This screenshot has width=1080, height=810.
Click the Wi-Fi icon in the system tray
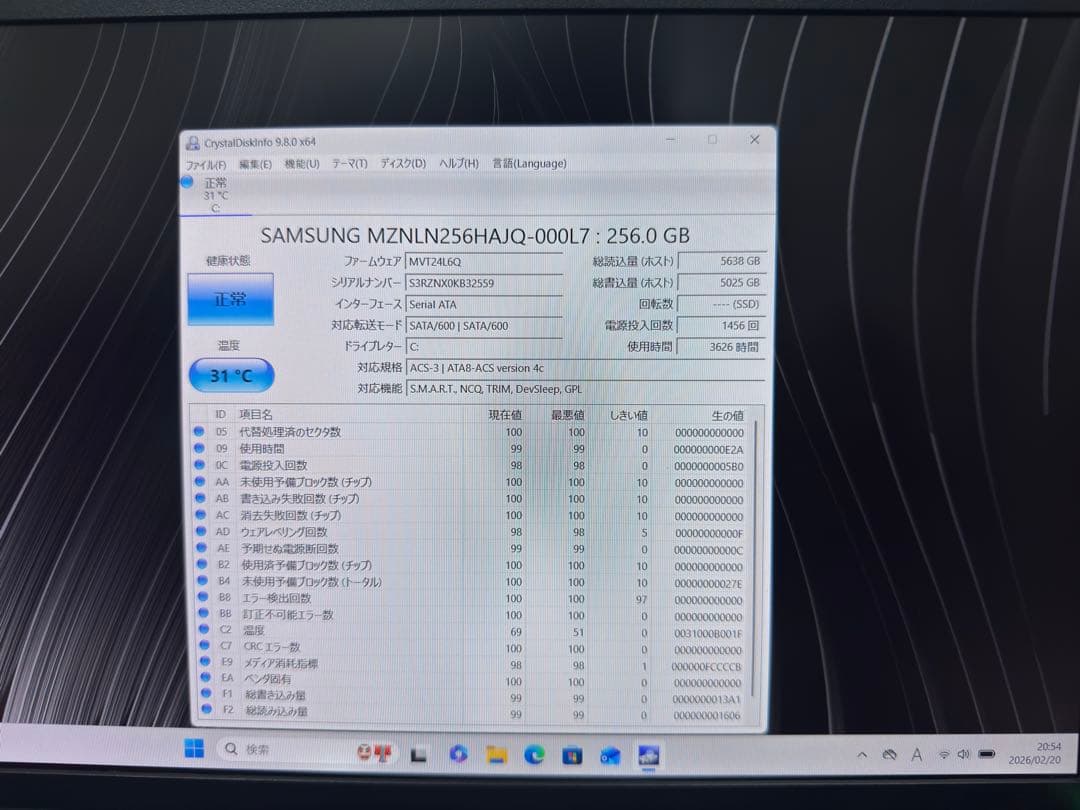tap(944, 755)
